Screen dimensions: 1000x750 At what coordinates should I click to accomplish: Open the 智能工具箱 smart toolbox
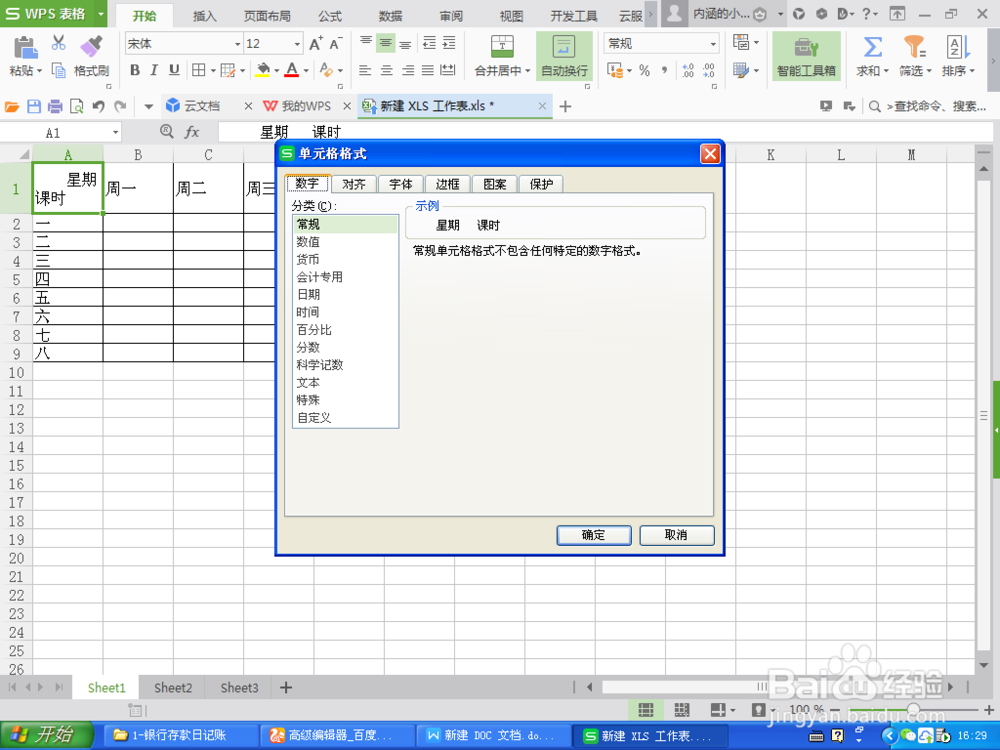pos(806,58)
